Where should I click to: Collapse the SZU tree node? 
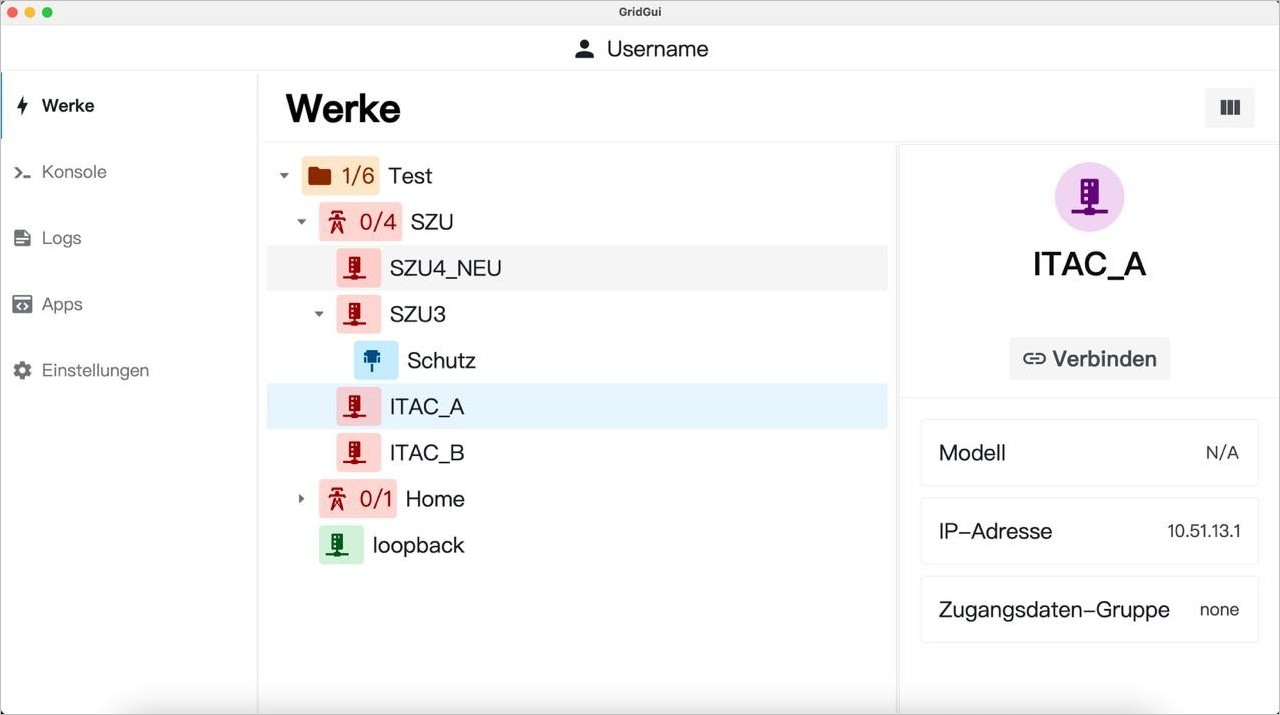[302, 222]
